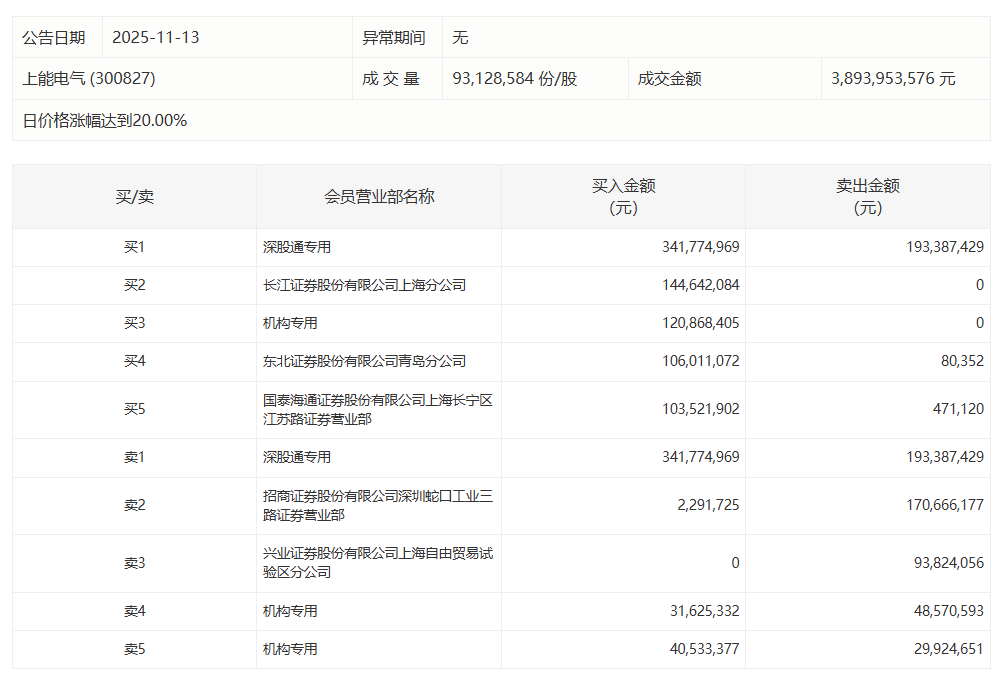Click 招商证券 深圳蛇口工业三路证券营业部 name
This screenshot has height=686, width=1004.
point(377,505)
